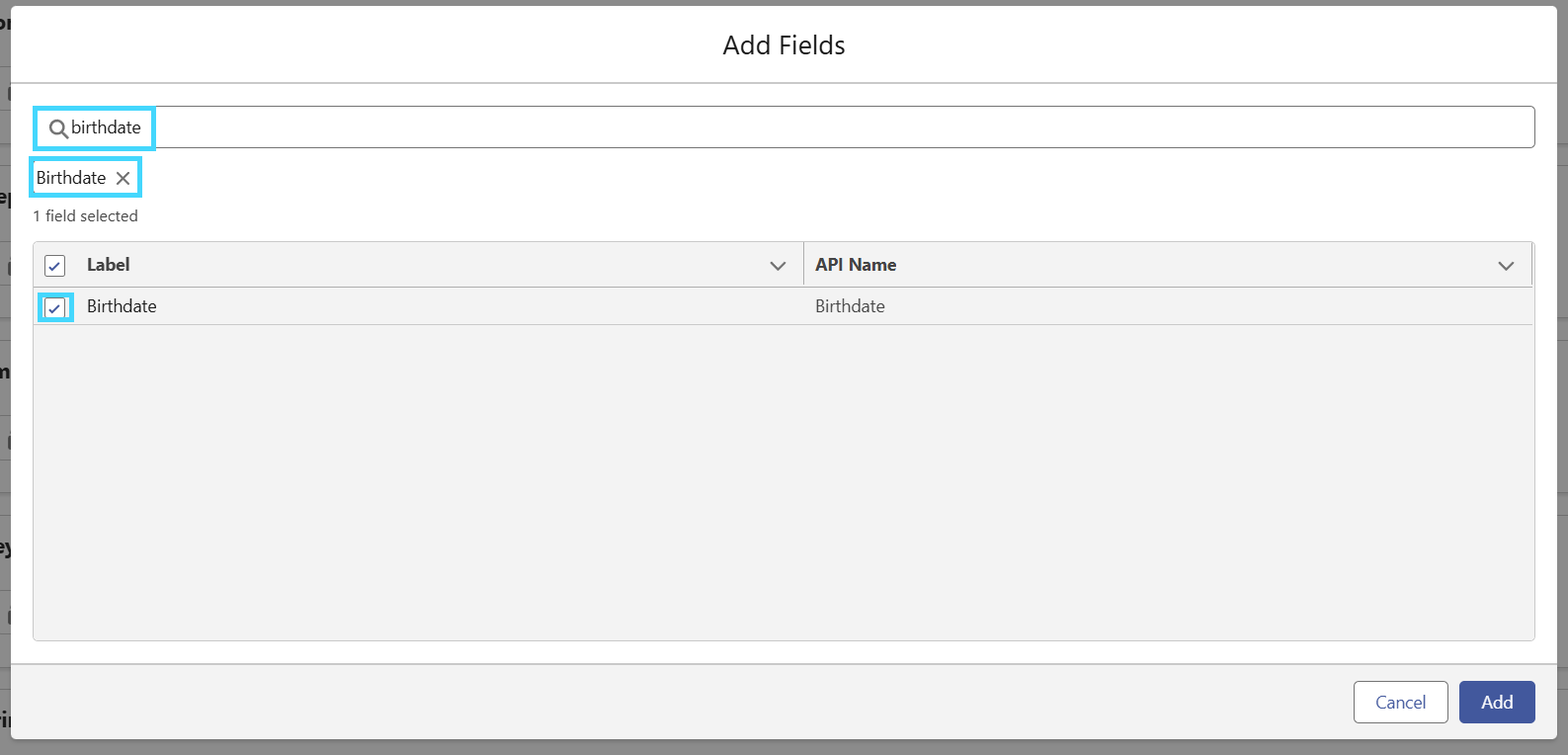
Task: Uncheck the Birthdate row checkbox
Action: pyautogui.click(x=55, y=307)
